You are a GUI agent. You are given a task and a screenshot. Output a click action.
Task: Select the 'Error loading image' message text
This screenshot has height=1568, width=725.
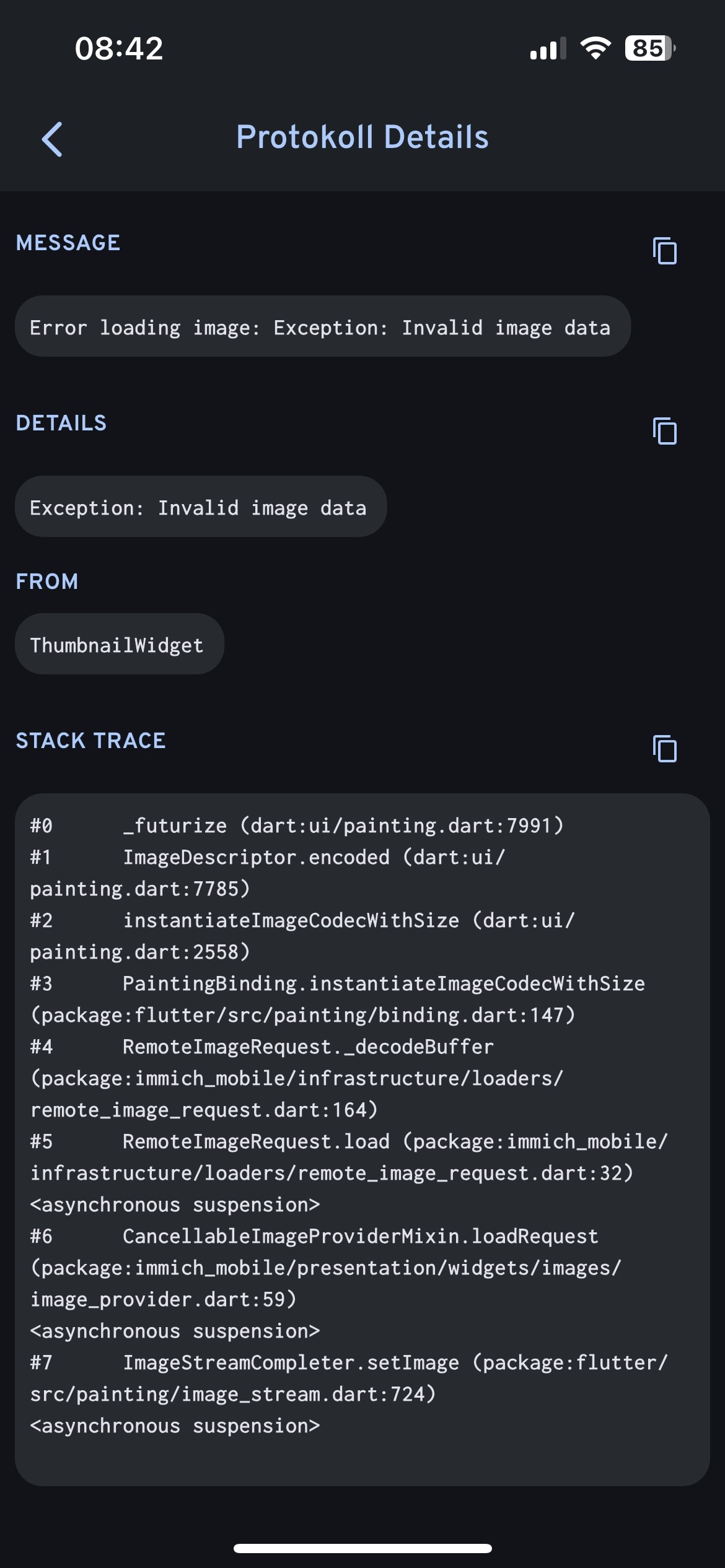(320, 327)
